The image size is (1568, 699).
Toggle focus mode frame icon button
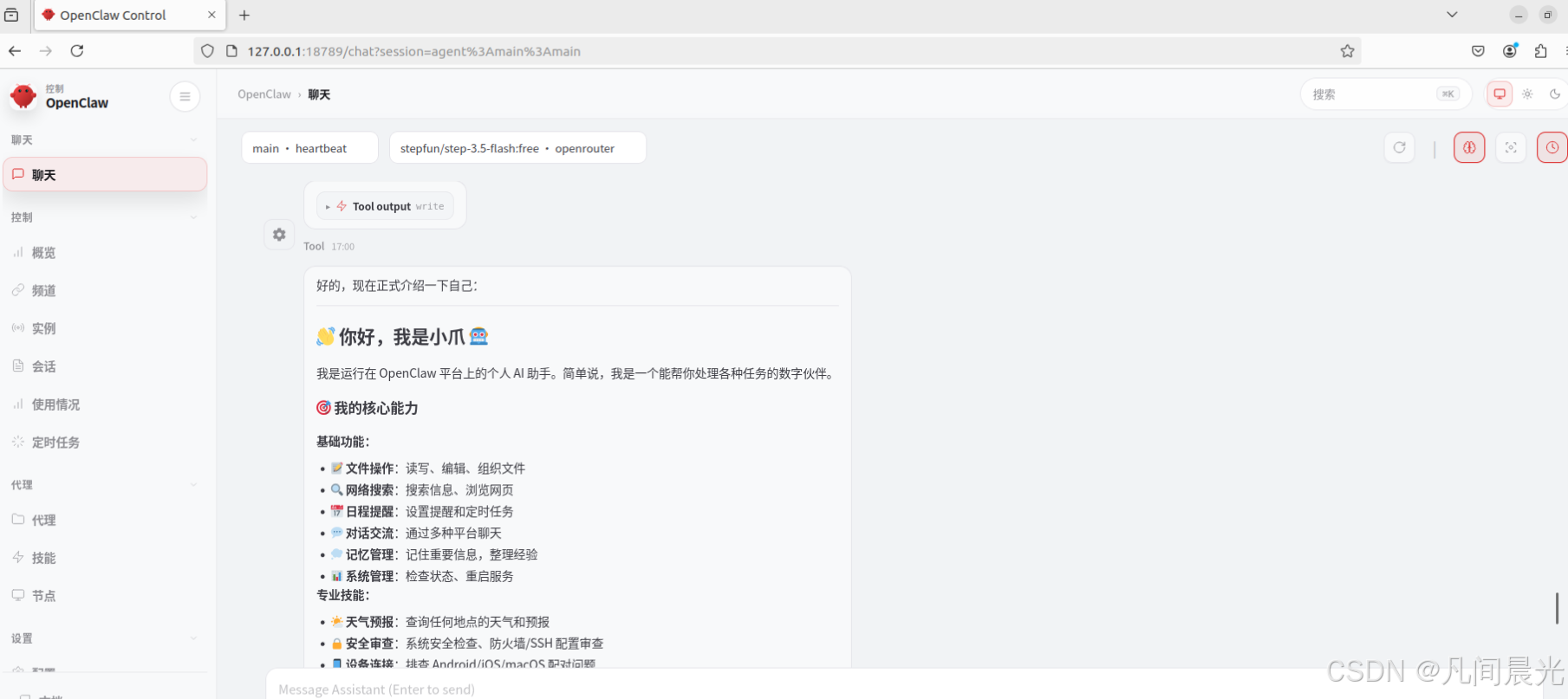1511,147
